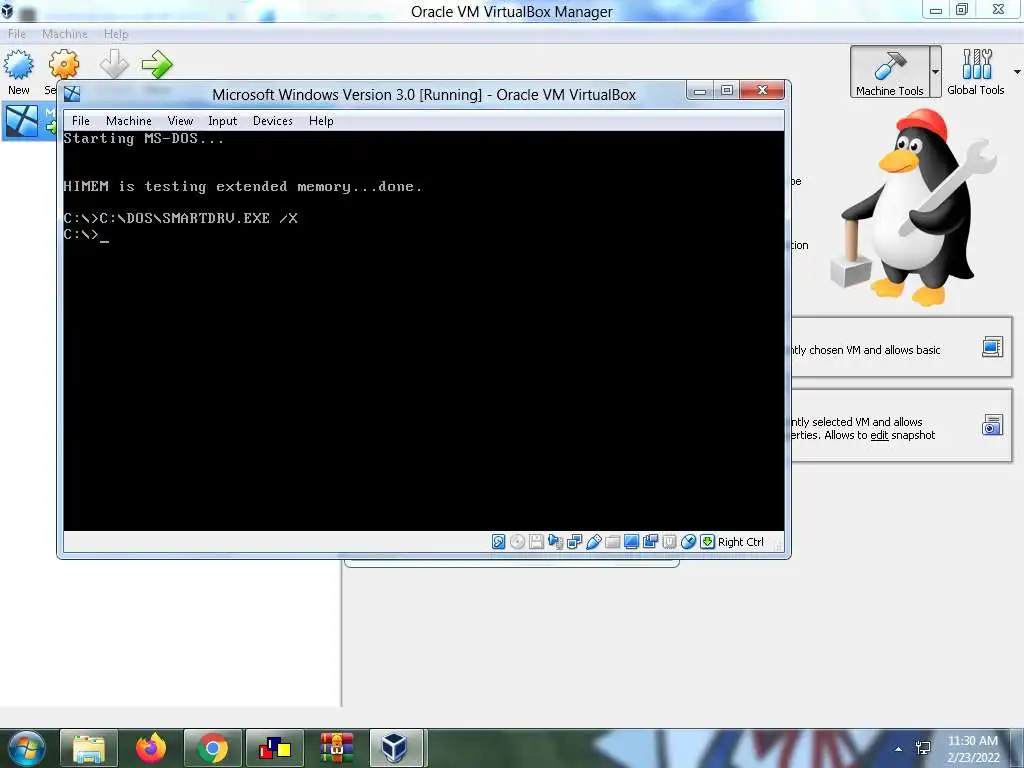Open the Help menu in VirtualBox Manager
This screenshot has width=1024, height=768.
(116, 34)
